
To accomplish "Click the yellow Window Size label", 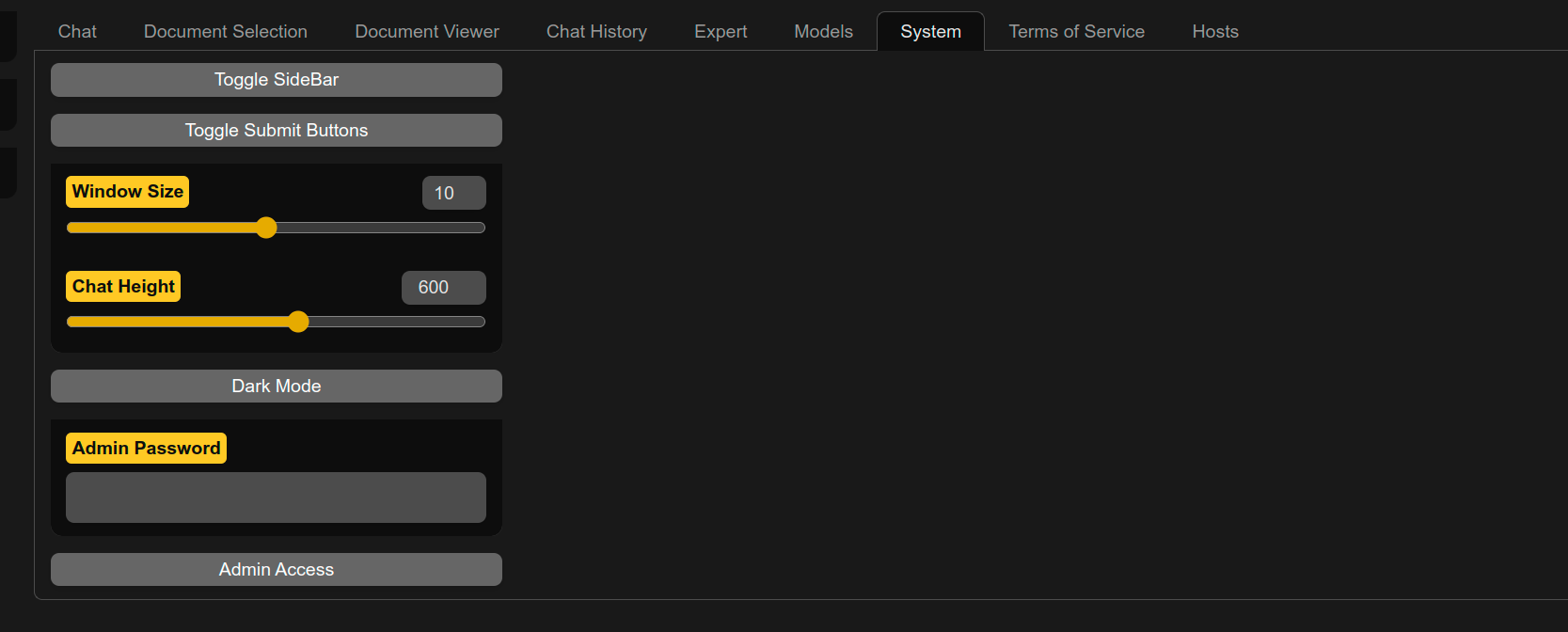I will pyautogui.click(x=127, y=192).
